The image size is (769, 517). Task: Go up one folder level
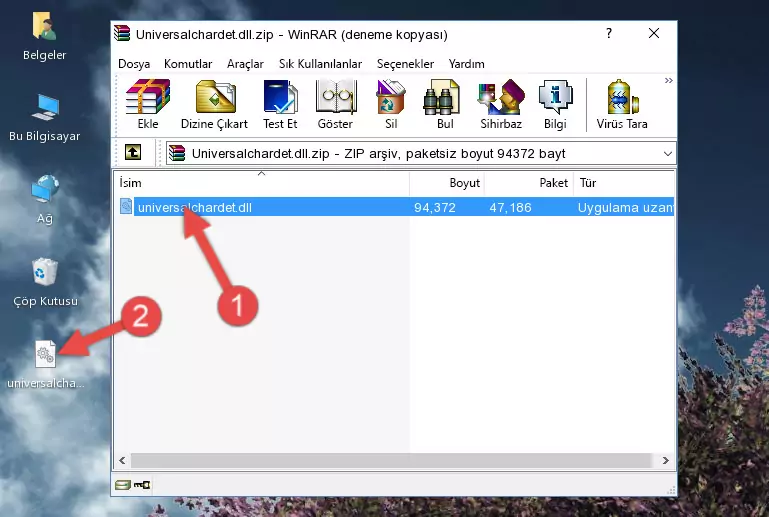click(x=133, y=153)
